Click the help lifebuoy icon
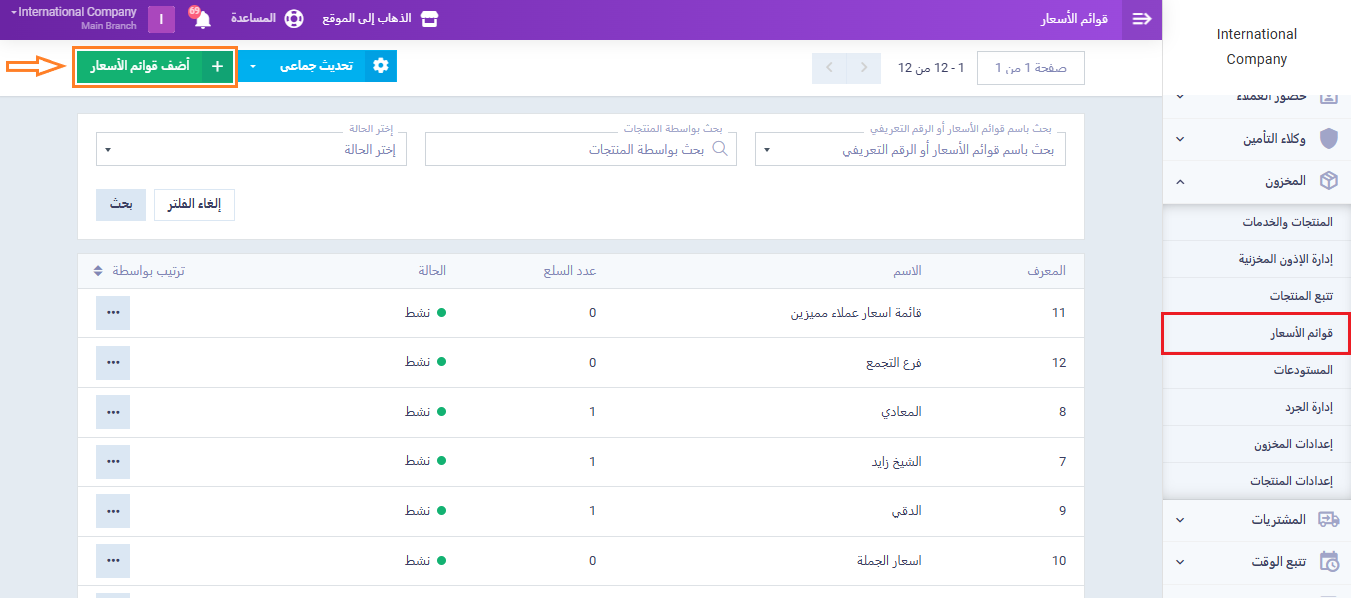 (293, 19)
